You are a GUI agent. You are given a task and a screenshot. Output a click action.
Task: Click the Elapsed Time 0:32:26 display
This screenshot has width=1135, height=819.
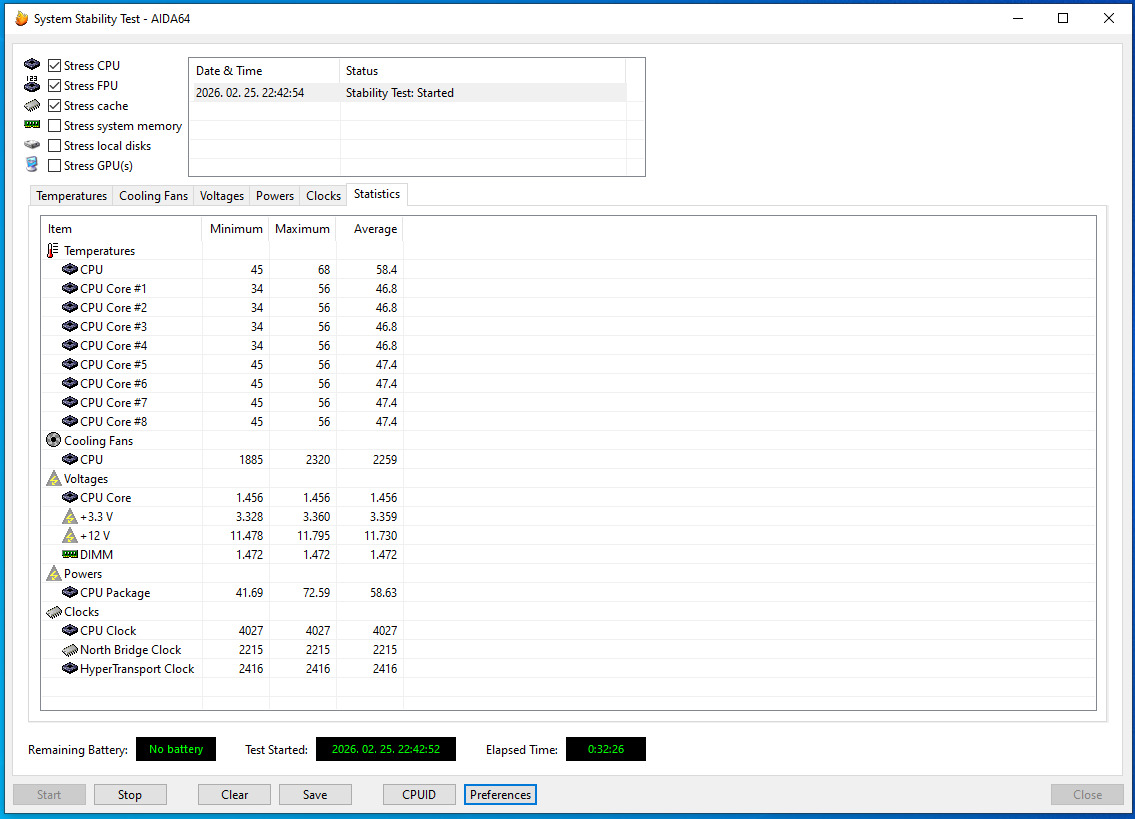[x=606, y=749]
